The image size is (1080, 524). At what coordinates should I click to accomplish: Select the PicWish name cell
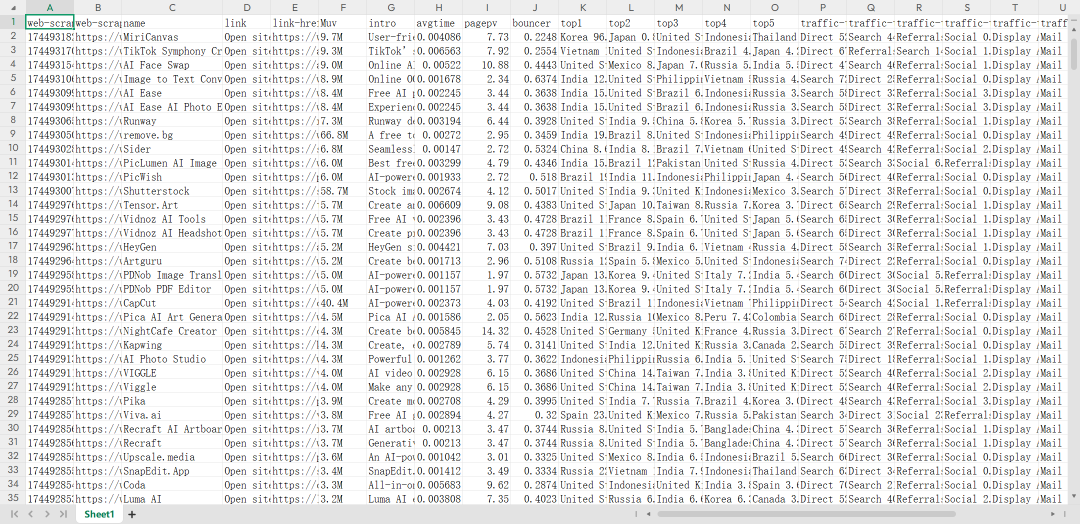tap(172, 177)
